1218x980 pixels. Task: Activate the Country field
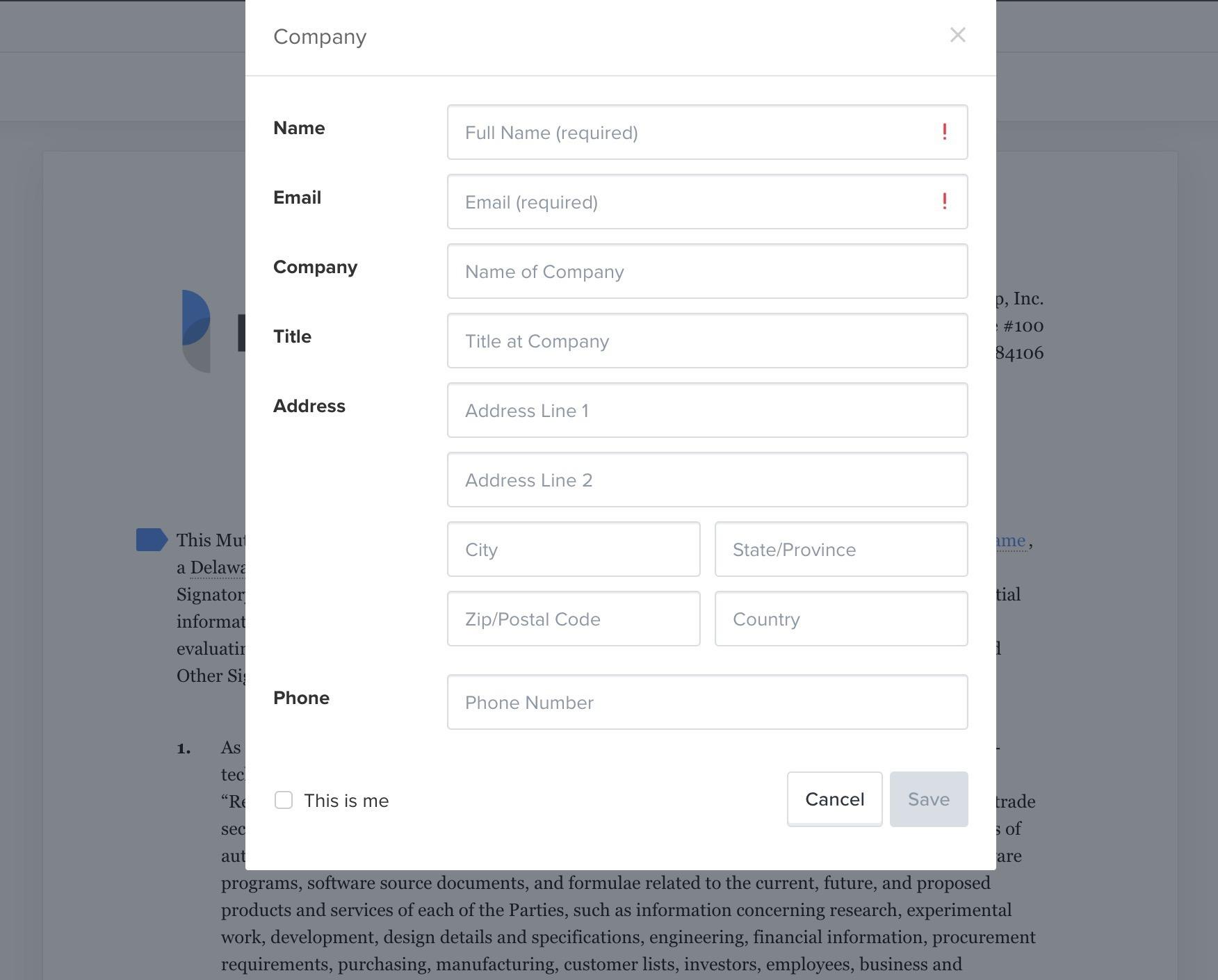point(841,619)
